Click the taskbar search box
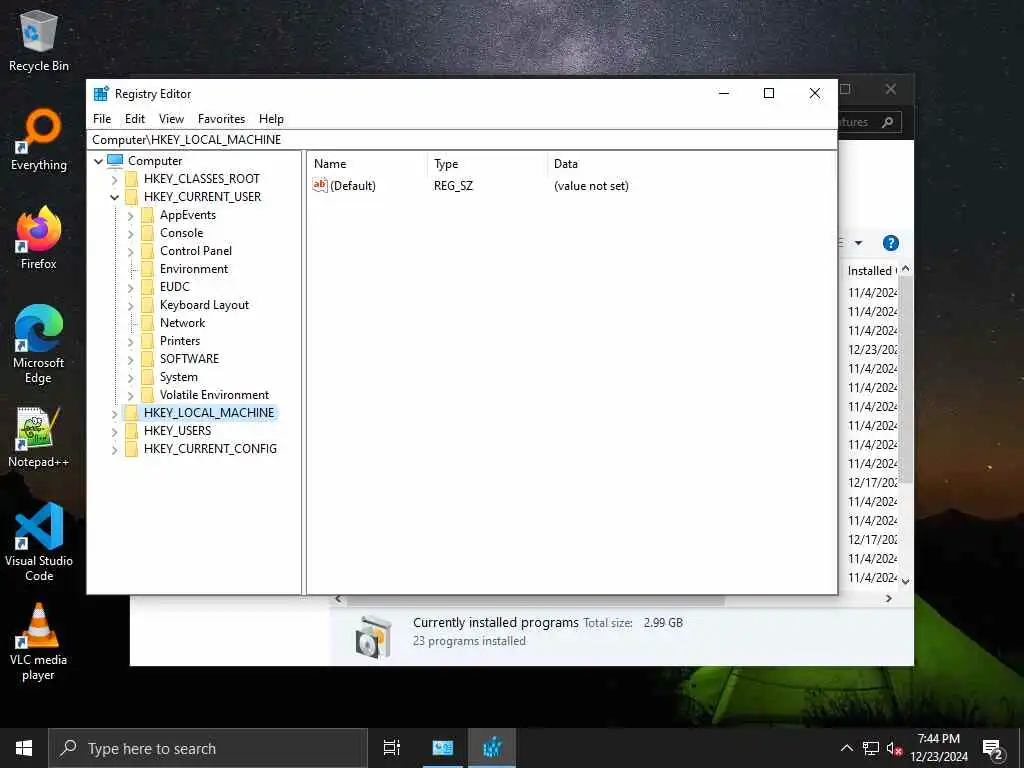Screen dimensions: 1024x768 click(x=208, y=748)
